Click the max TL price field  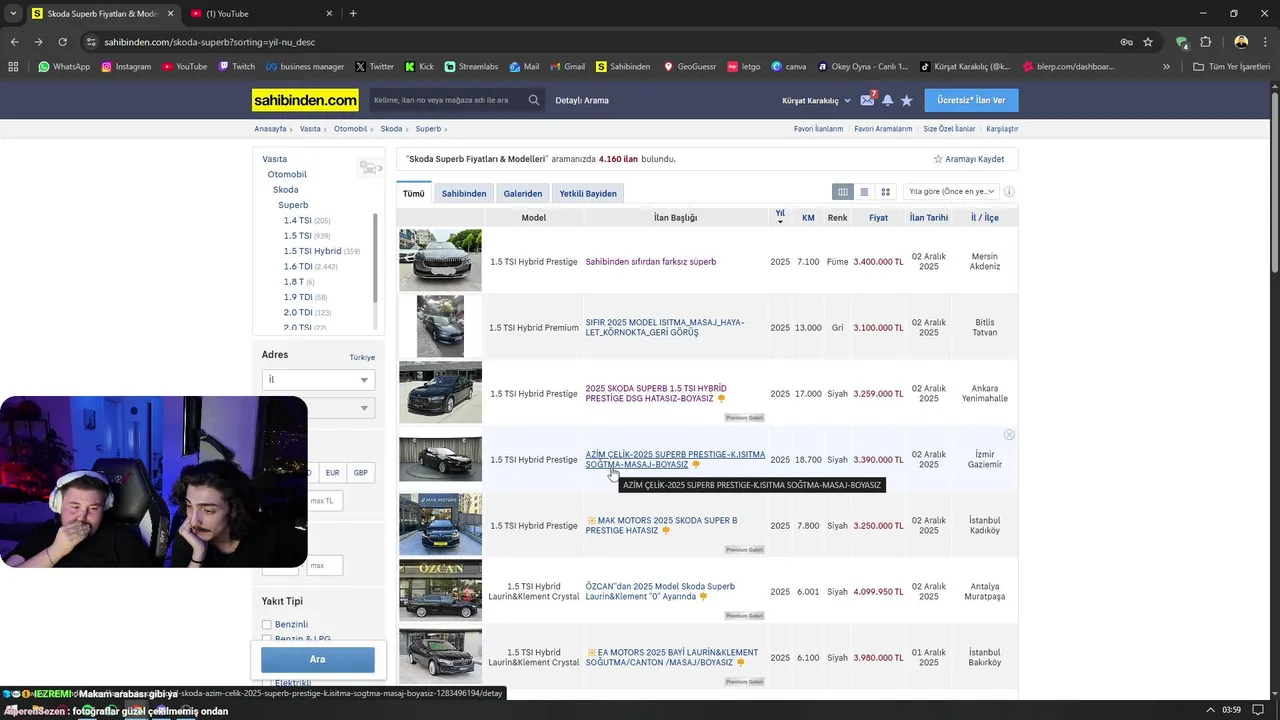point(325,500)
